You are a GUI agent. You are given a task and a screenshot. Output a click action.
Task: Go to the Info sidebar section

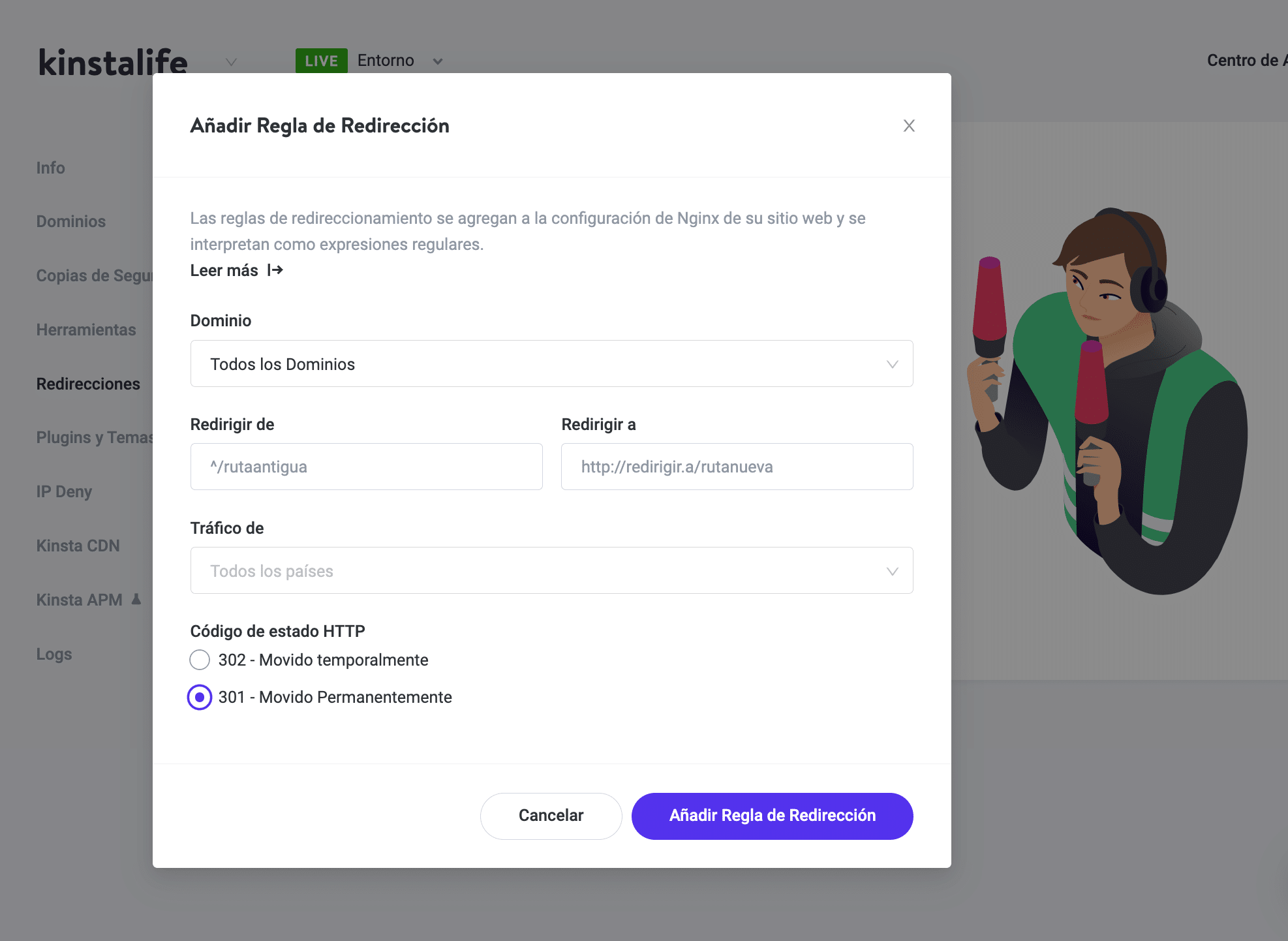click(x=50, y=168)
